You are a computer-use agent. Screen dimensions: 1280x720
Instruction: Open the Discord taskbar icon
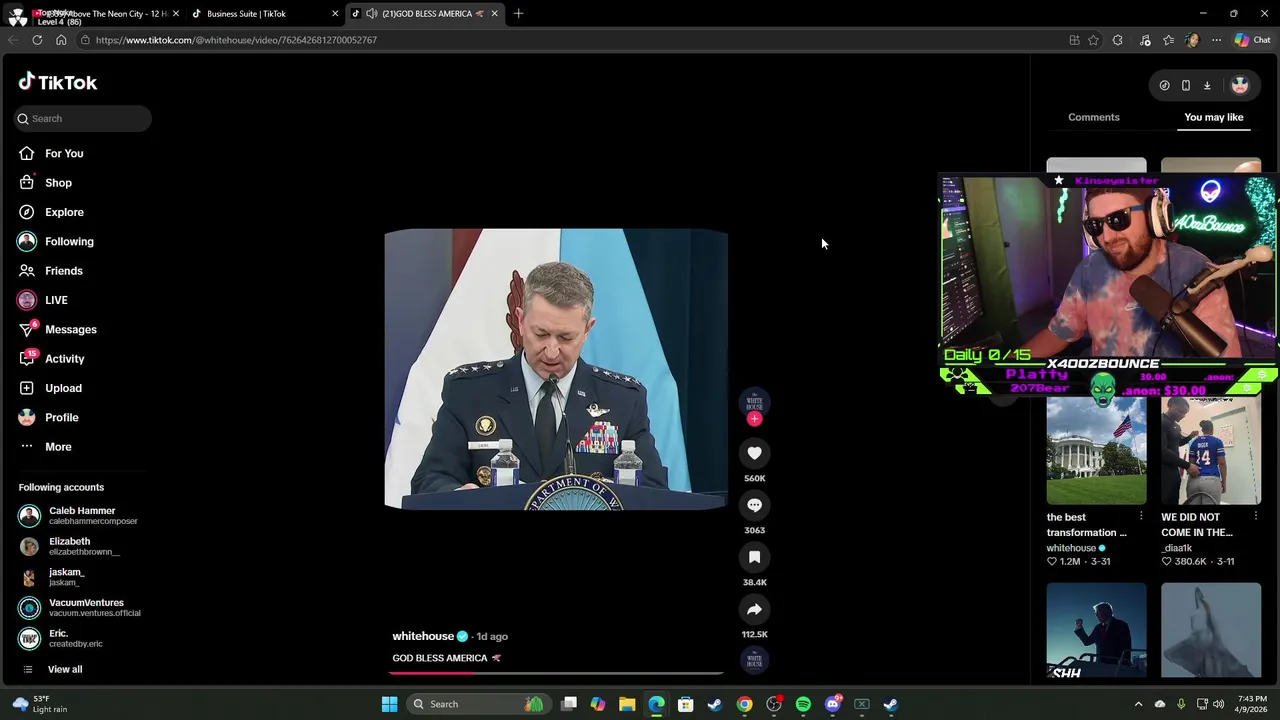pos(832,704)
